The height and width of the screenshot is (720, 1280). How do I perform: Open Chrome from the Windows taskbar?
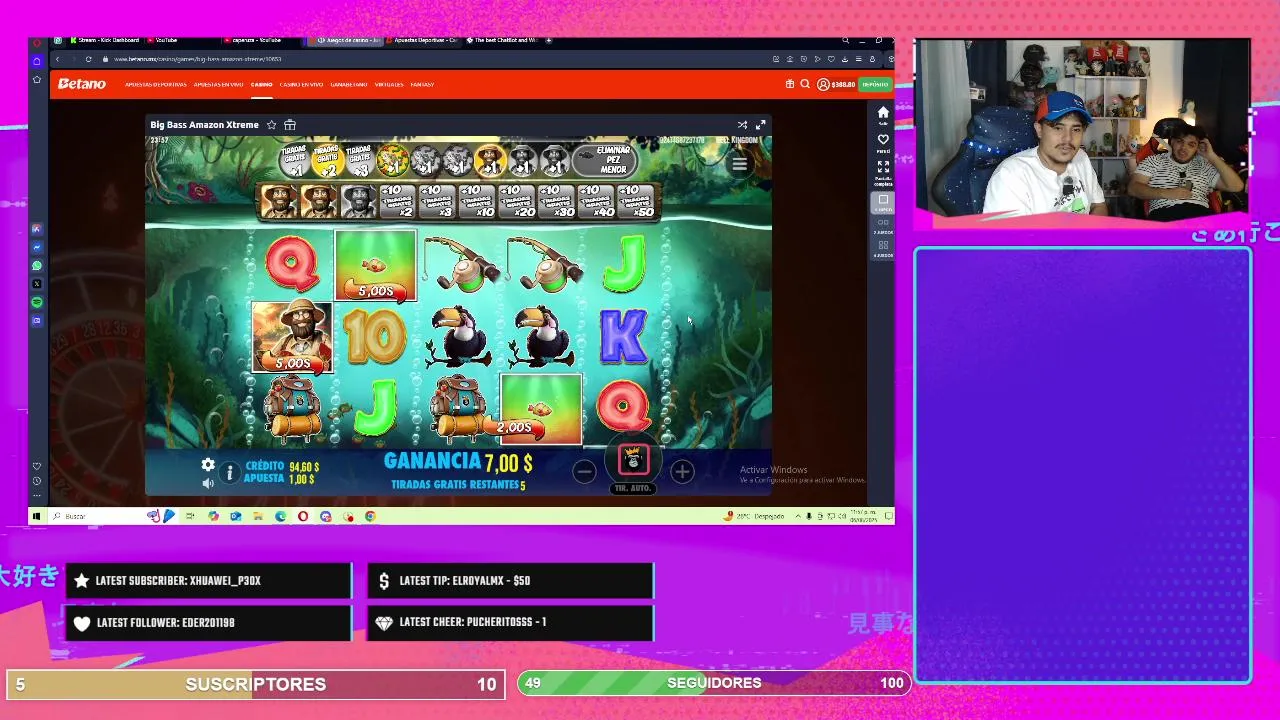[x=370, y=516]
